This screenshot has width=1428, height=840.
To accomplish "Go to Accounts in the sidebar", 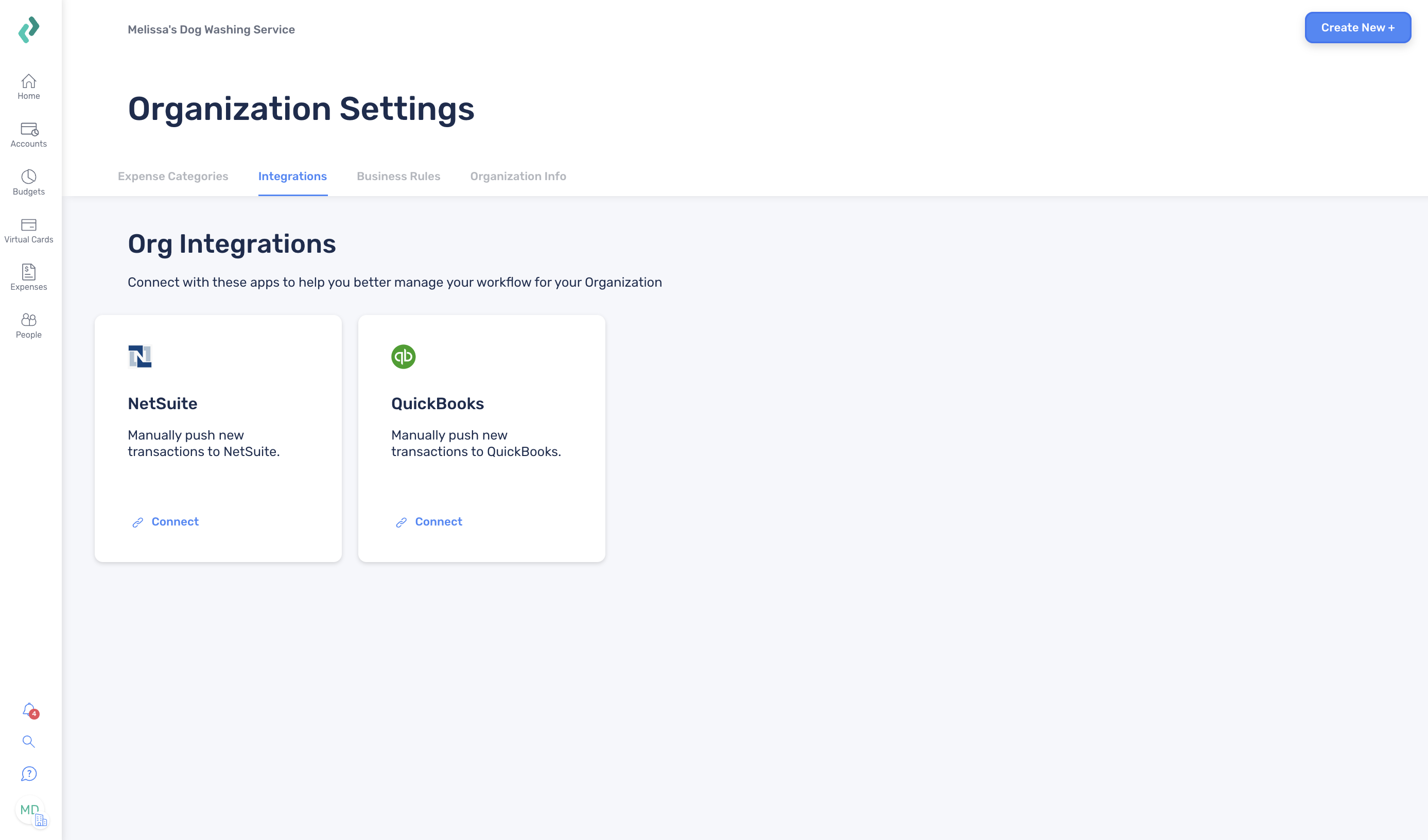I will tap(28, 135).
